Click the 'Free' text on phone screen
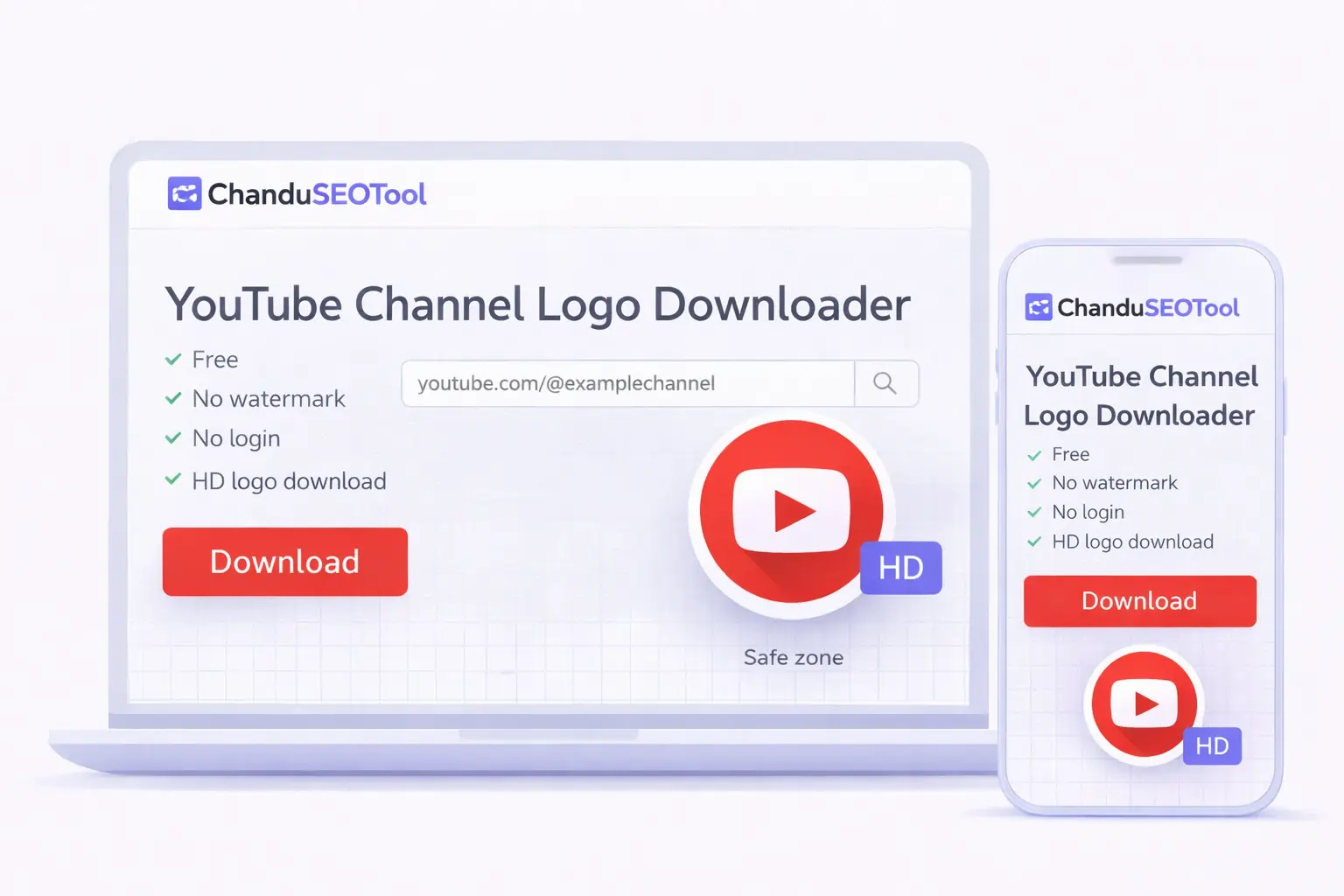 [1071, 455]
